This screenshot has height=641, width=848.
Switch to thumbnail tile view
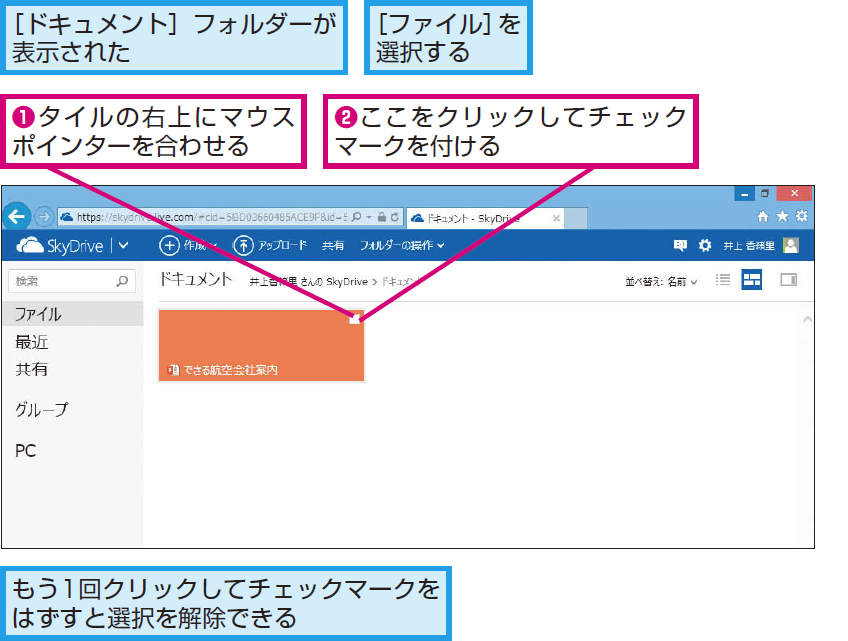pos(752,280)
